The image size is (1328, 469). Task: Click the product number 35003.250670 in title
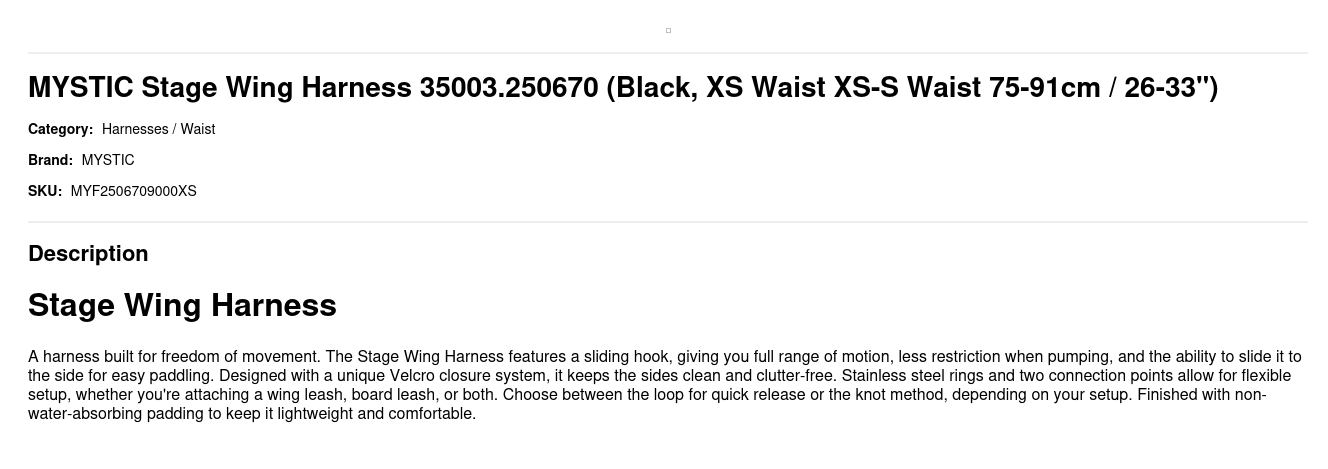point(509,88)
